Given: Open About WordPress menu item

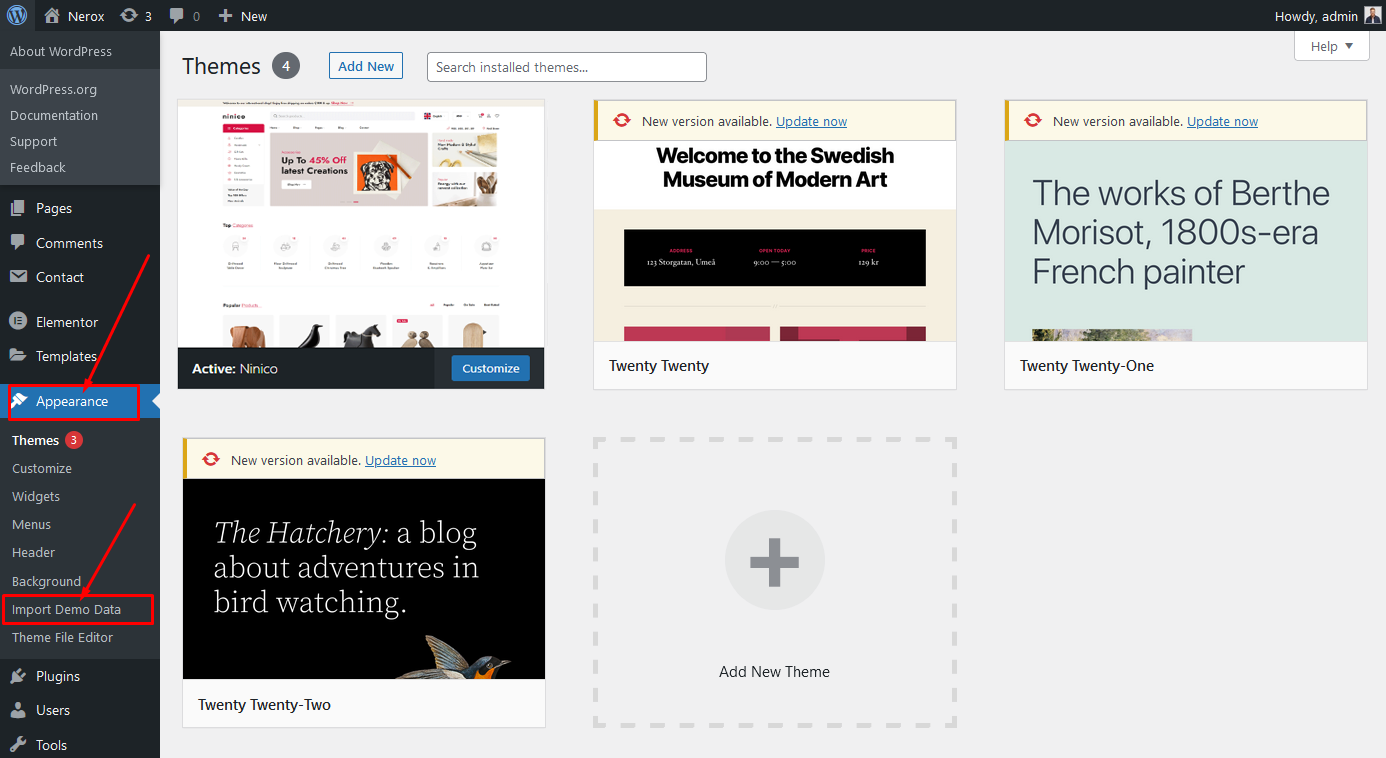Looking at the screenshot, I should point(61,51).
